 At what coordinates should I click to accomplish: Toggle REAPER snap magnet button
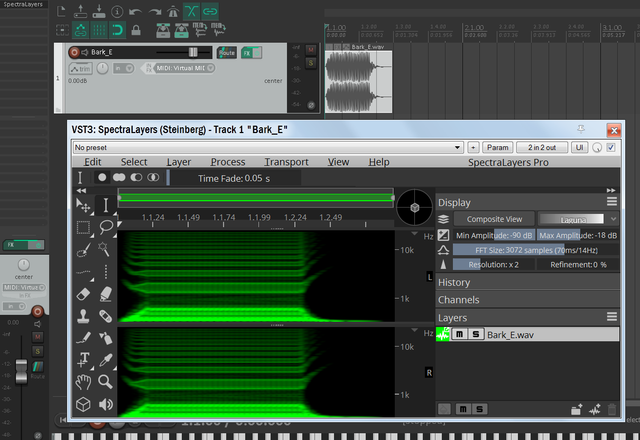(x=118, y=30)
